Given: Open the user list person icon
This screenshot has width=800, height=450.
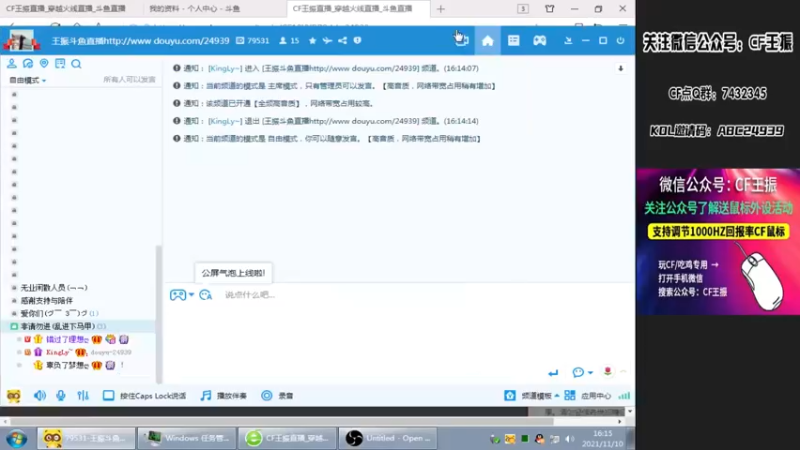Looking at the screenshot, I should (11, 64).
